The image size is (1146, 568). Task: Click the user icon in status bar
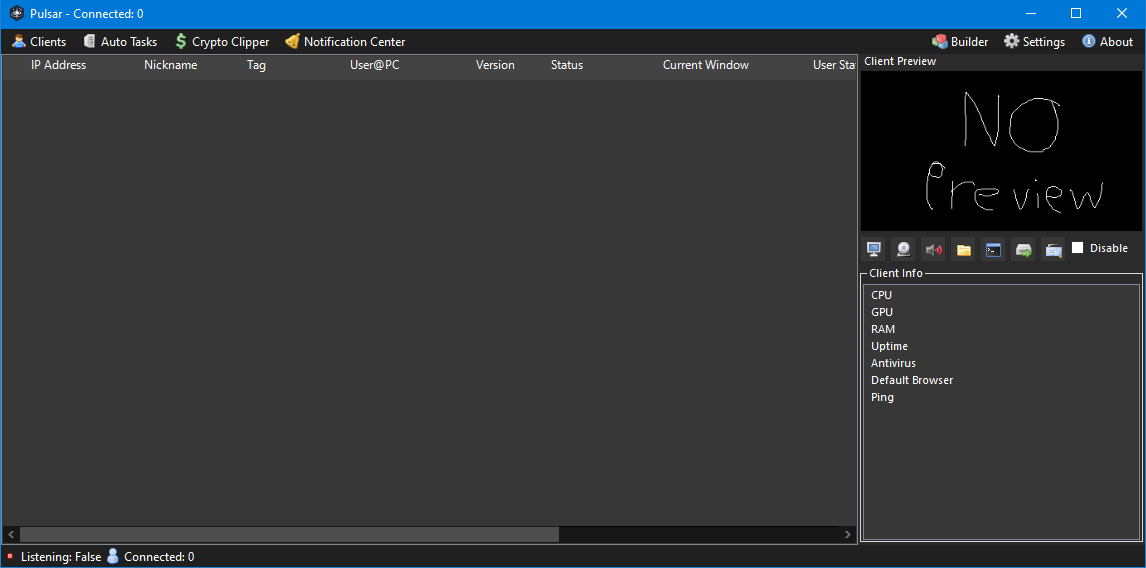tap(113, 556)
